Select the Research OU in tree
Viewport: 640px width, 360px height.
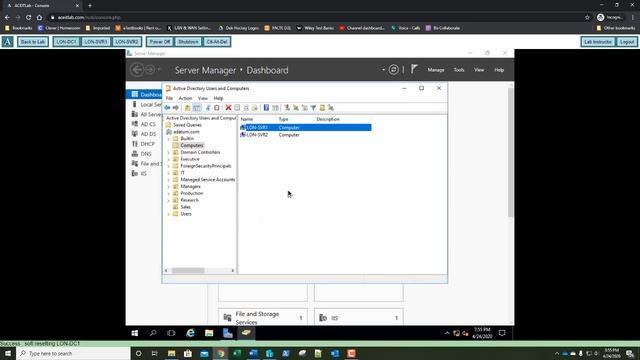click(x=189, y=200)
